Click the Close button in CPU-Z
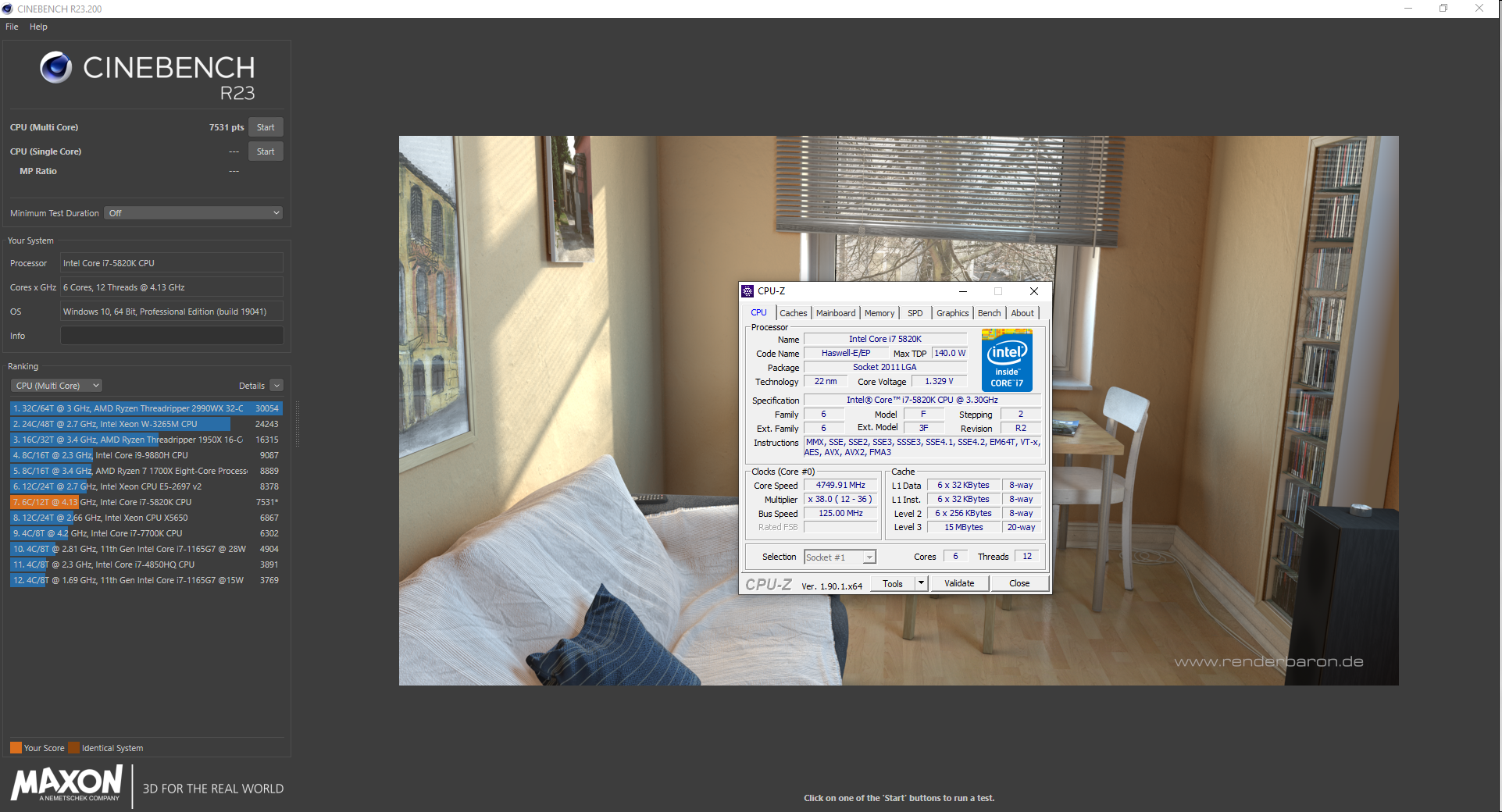Viewport: 1502px width, 812px height. 1019,583
